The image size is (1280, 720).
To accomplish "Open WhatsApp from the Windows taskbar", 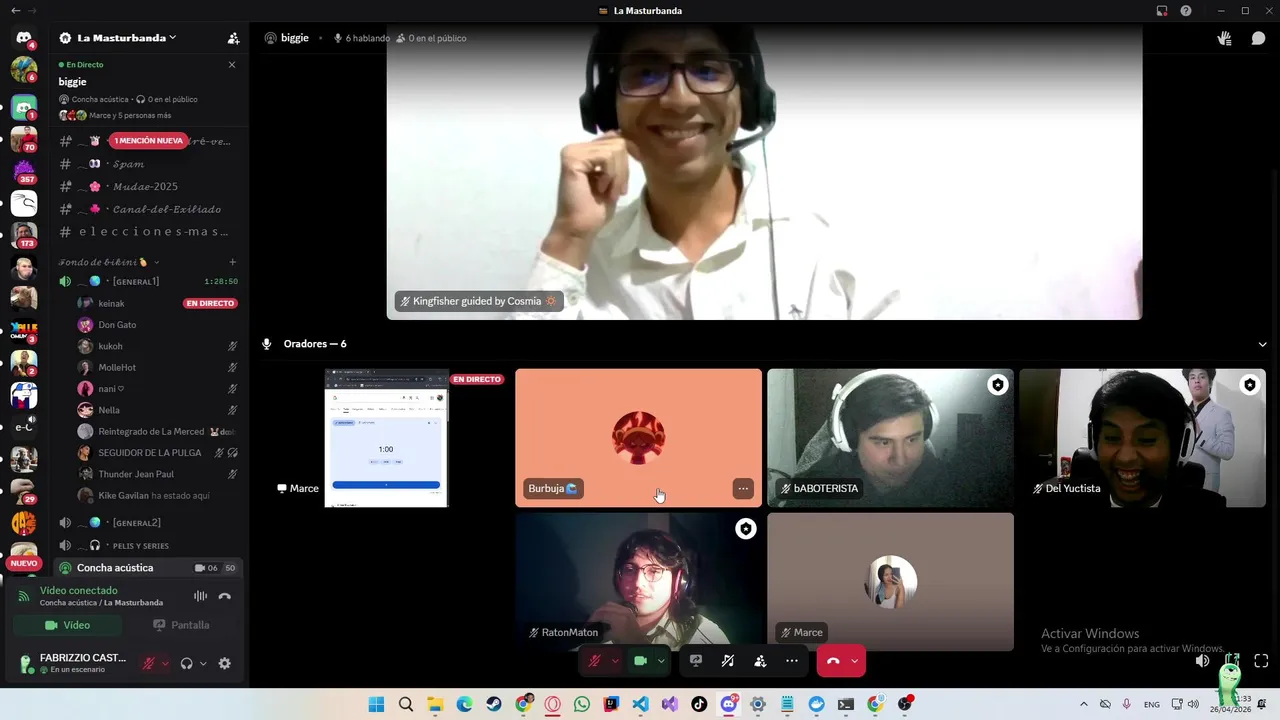I will click(x=582, y=704).
